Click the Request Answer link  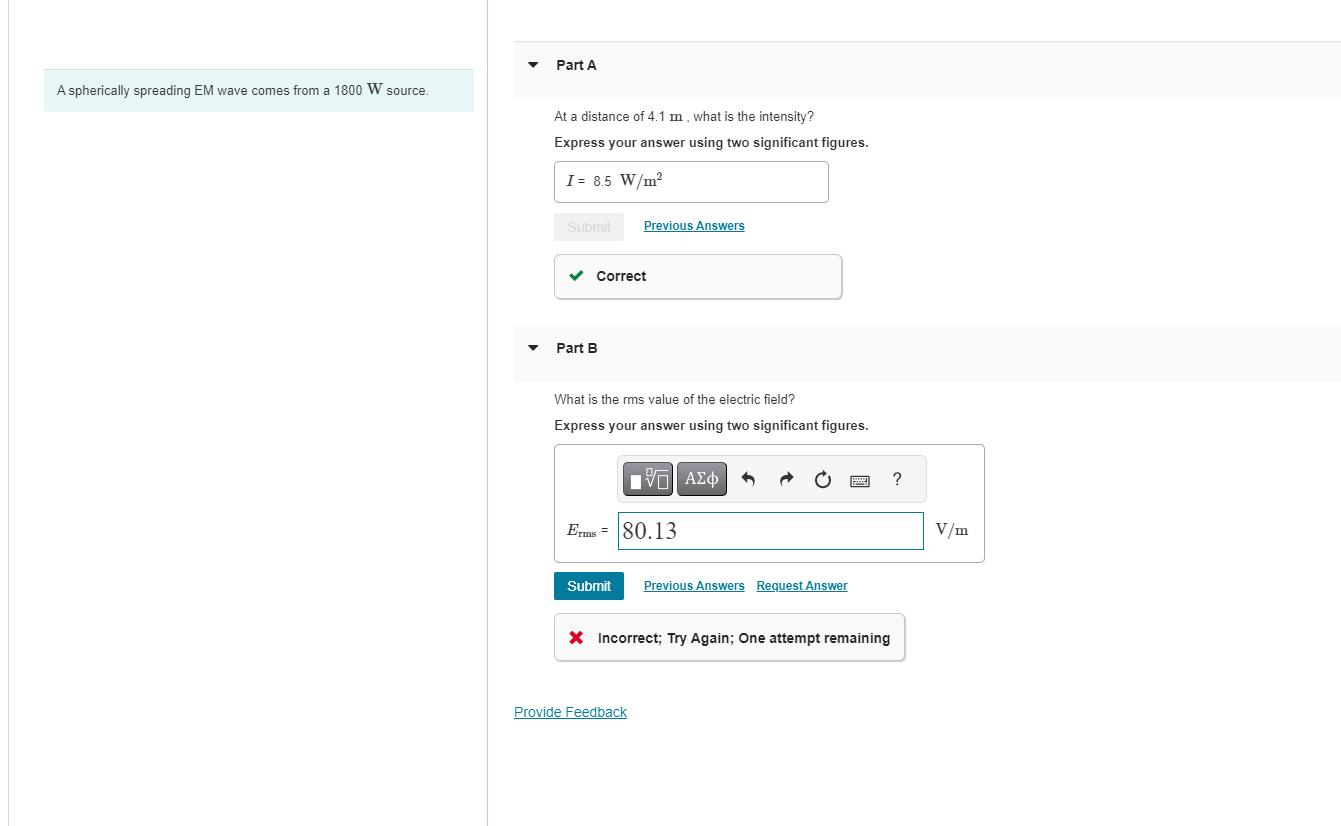(802, 586)
